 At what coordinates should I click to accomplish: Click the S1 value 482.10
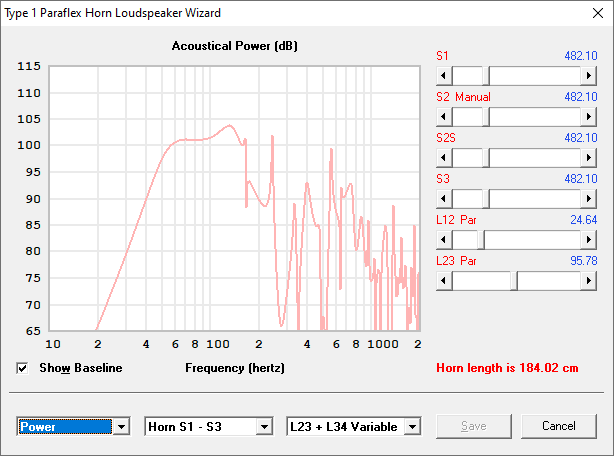pos(581,56)
